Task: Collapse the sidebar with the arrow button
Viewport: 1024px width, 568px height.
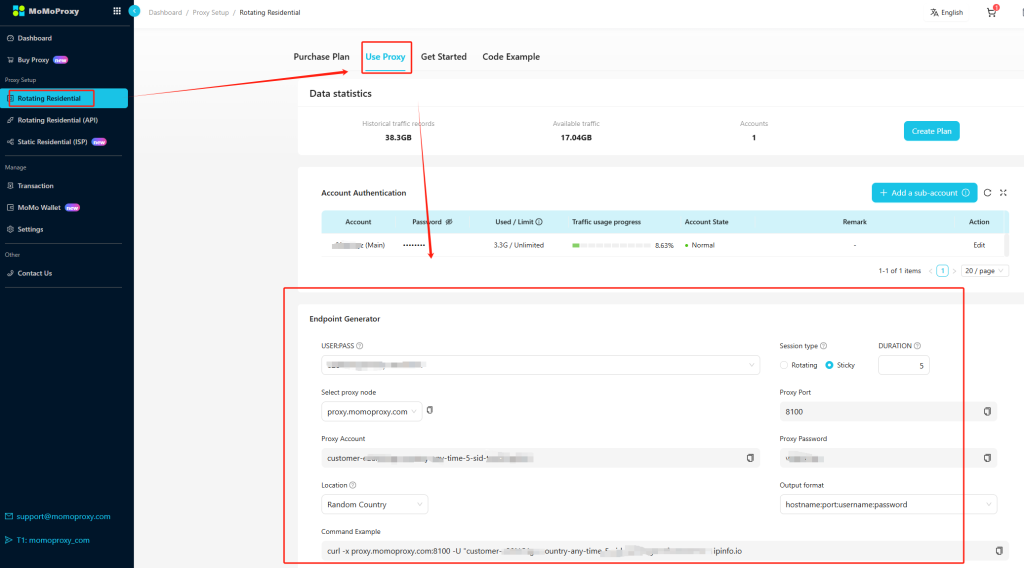Action: (x=134, y=11)
